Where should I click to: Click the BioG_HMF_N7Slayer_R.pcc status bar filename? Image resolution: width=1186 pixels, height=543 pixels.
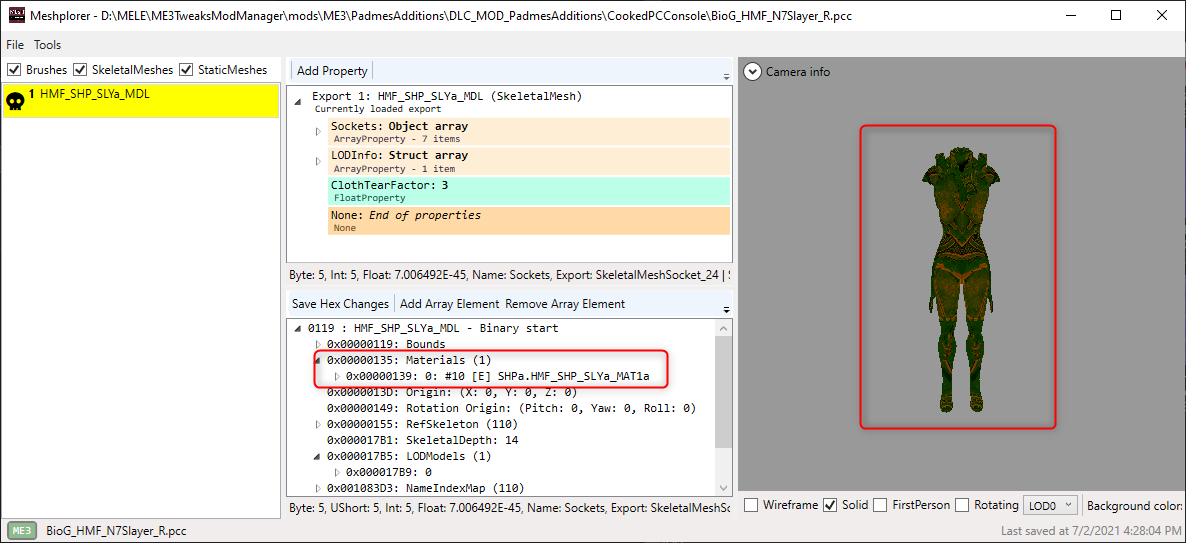[116, 531]
